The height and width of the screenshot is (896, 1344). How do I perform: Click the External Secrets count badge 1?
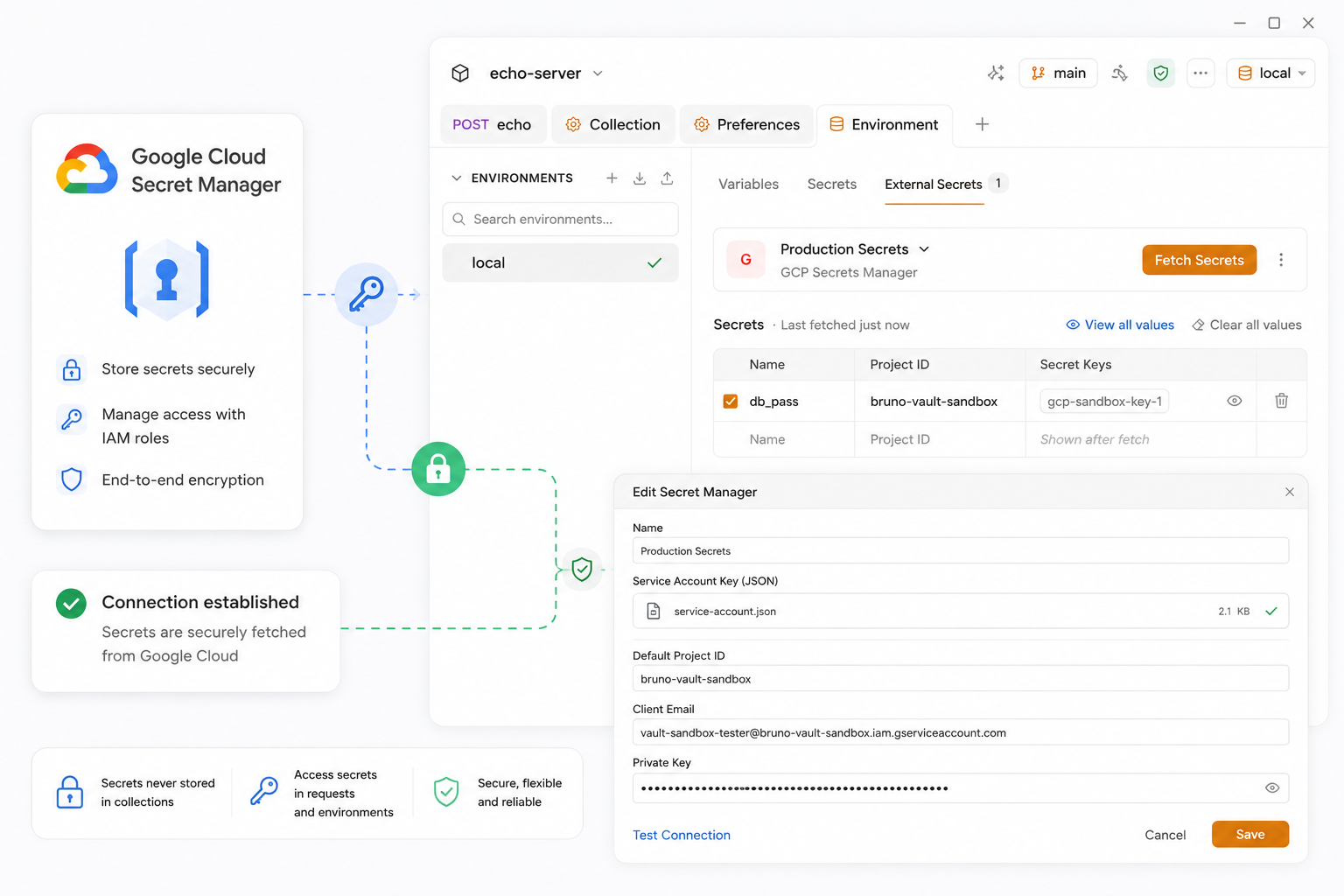[998, 184]
